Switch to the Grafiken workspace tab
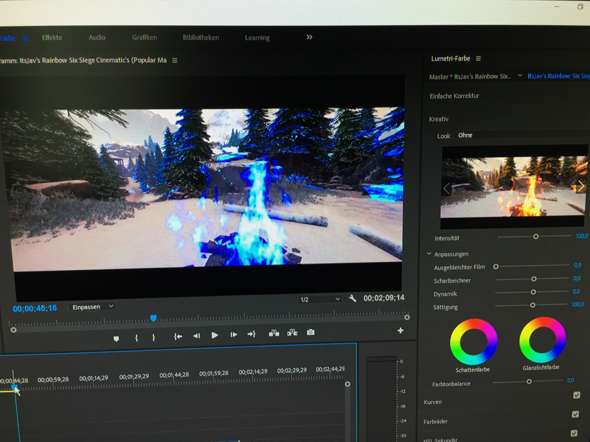 [144, 37]
